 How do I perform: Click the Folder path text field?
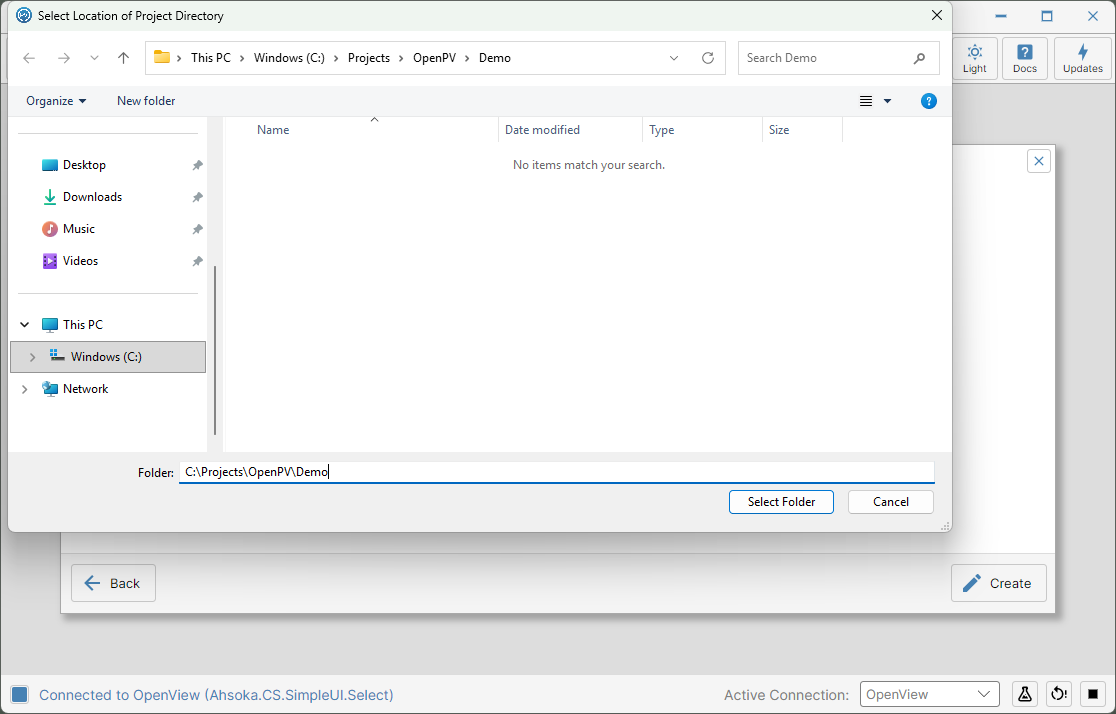point(556,472)
